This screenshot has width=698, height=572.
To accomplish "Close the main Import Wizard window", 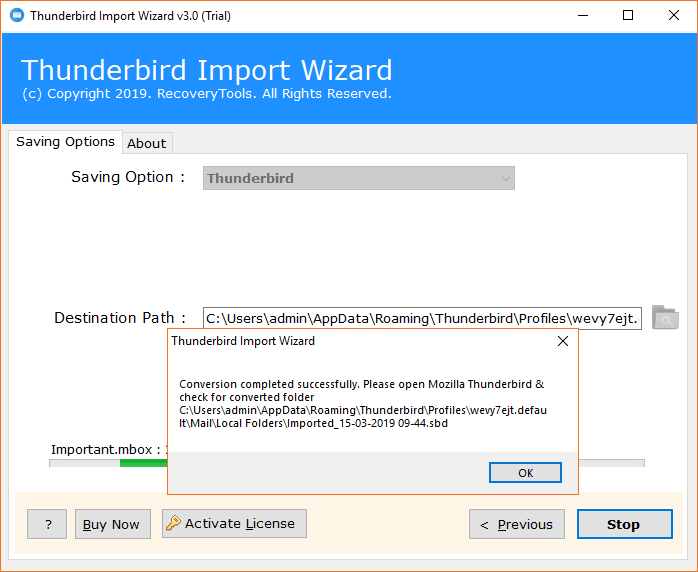I will (x=674, y=16).
